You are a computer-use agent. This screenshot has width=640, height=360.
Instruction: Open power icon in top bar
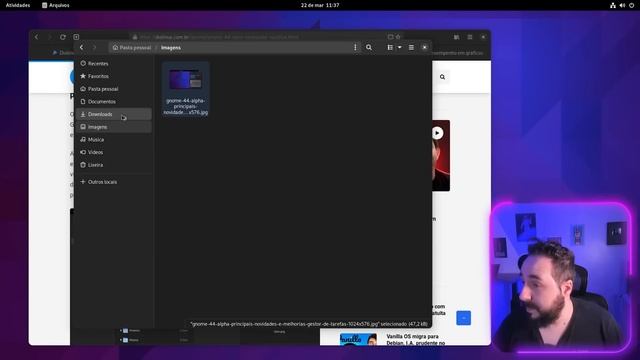point(631,5)
